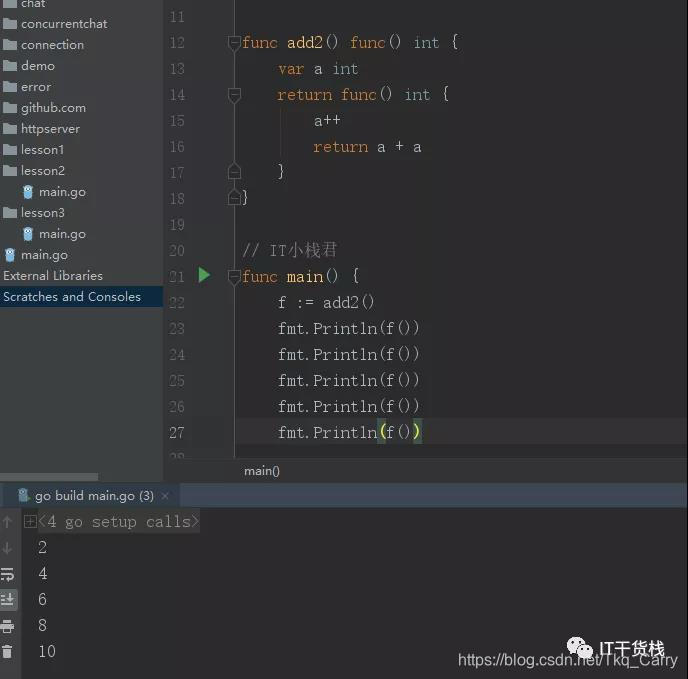The image size is (688, 679).
Task: Open main.go under lesson2
Action: tap(62, 192)
